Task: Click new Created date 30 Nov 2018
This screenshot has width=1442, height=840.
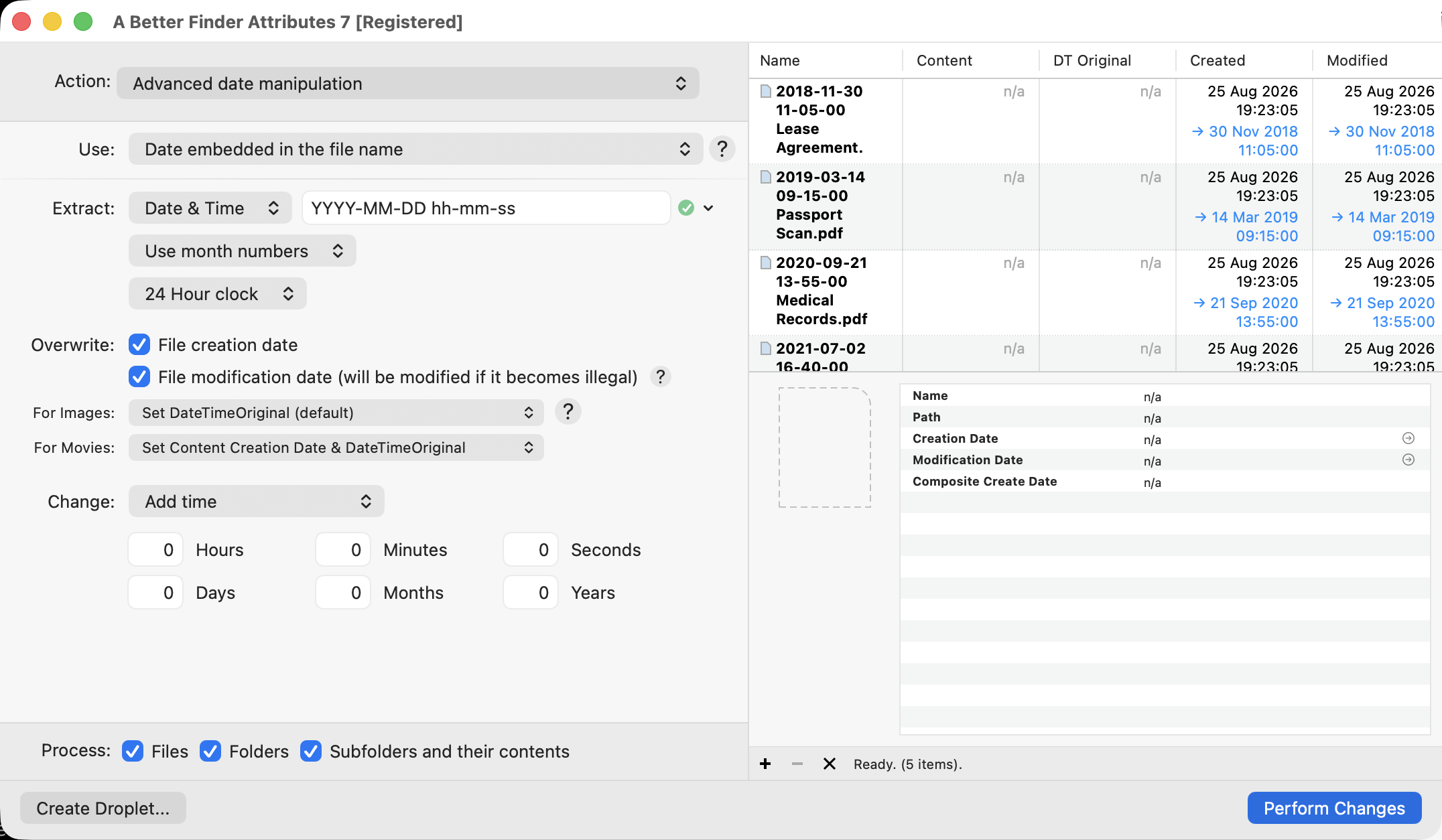Action: (1246, 141)
